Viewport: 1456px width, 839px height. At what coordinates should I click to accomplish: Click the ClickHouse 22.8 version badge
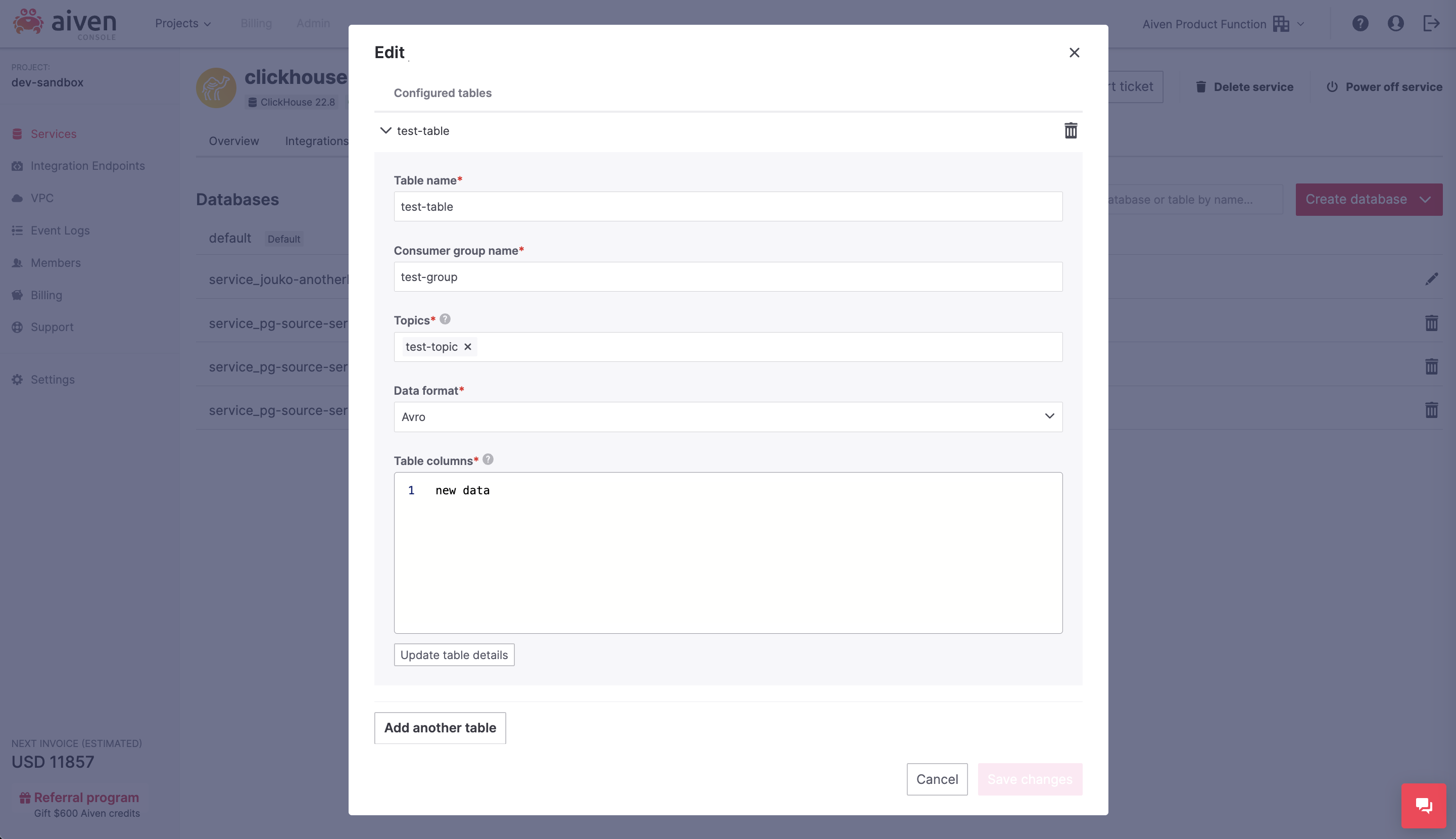tap(292, 102)
